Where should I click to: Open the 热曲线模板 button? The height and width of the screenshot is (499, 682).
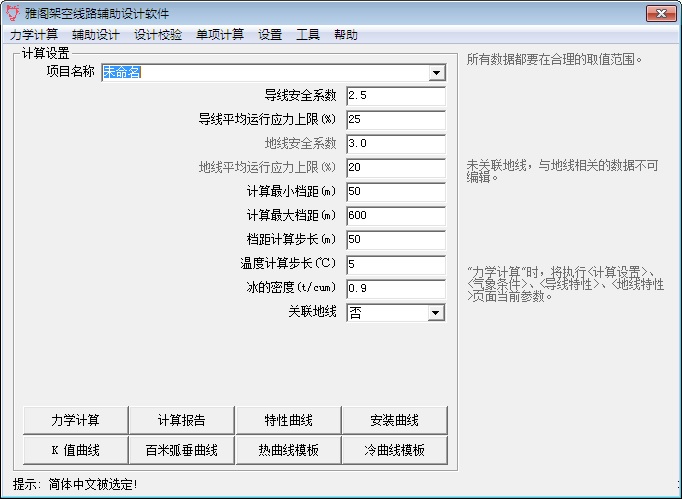point(288,450)
